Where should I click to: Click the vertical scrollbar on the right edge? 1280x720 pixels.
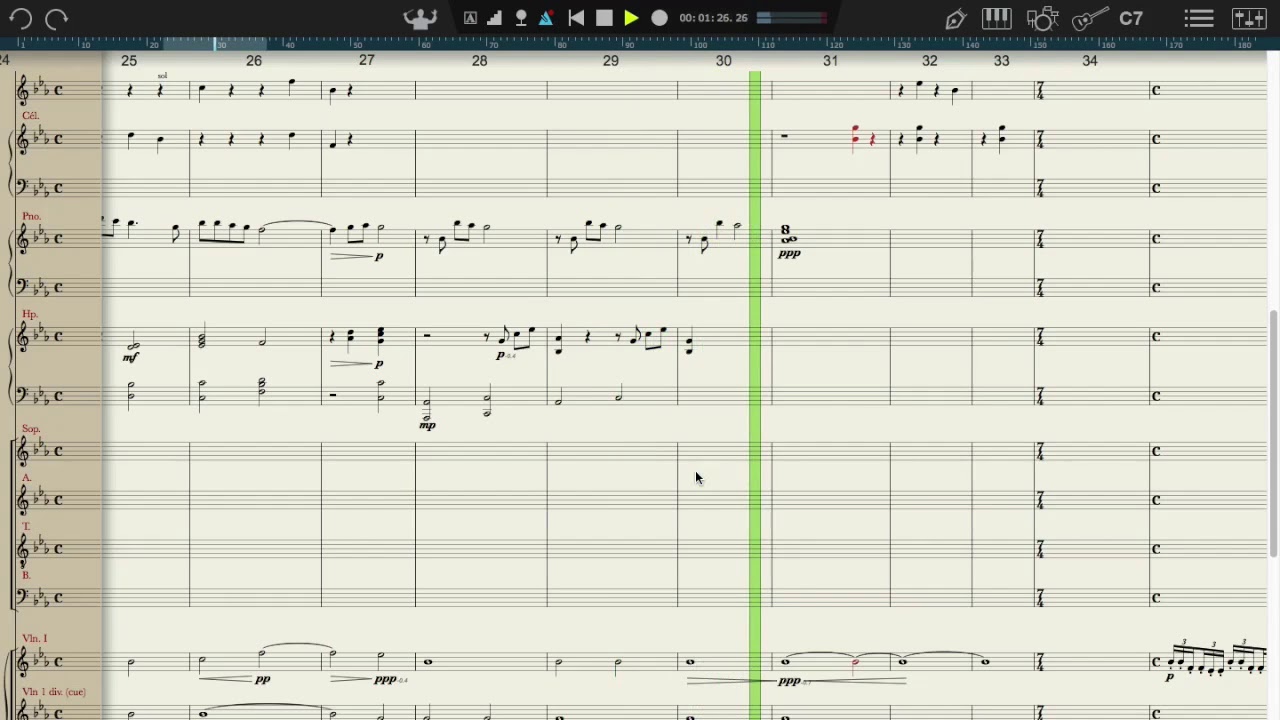[x=1273, y=434]
